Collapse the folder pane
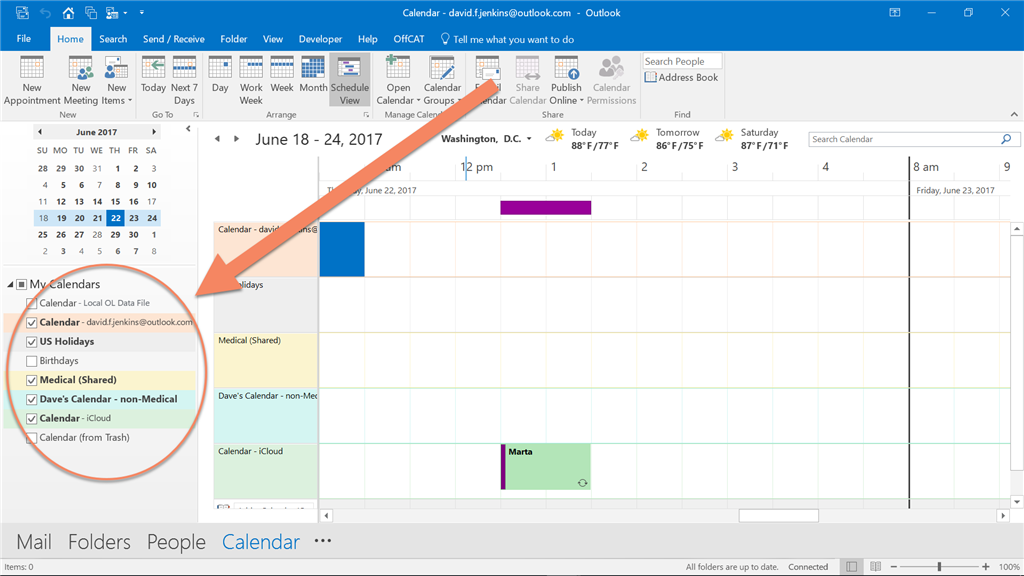This screenshot has width=1024, height=576. (188, 129)
